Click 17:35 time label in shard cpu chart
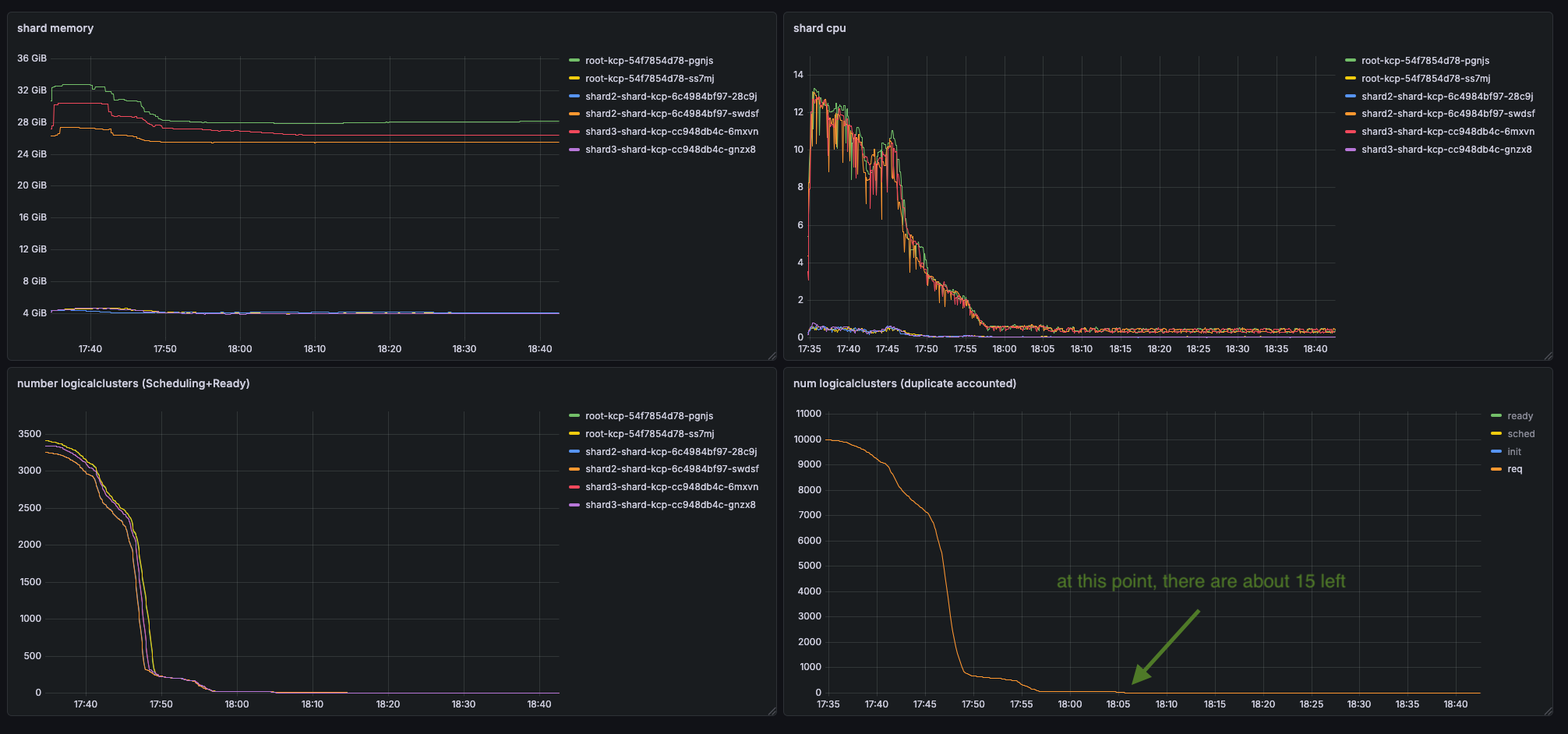Image resolution: width=1568 pixels, height=734 pixels. [810, 349]
